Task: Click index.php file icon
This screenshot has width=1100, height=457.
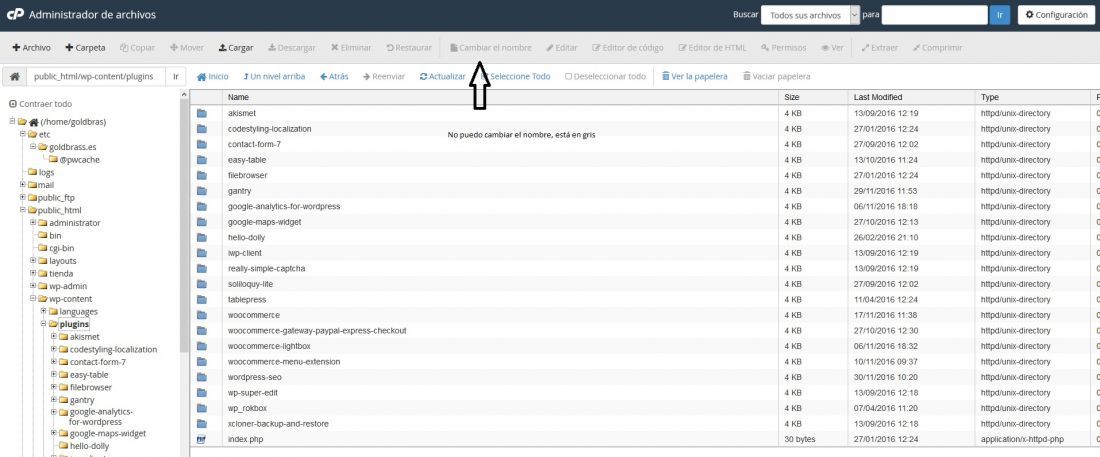Action: coord(202,439)
